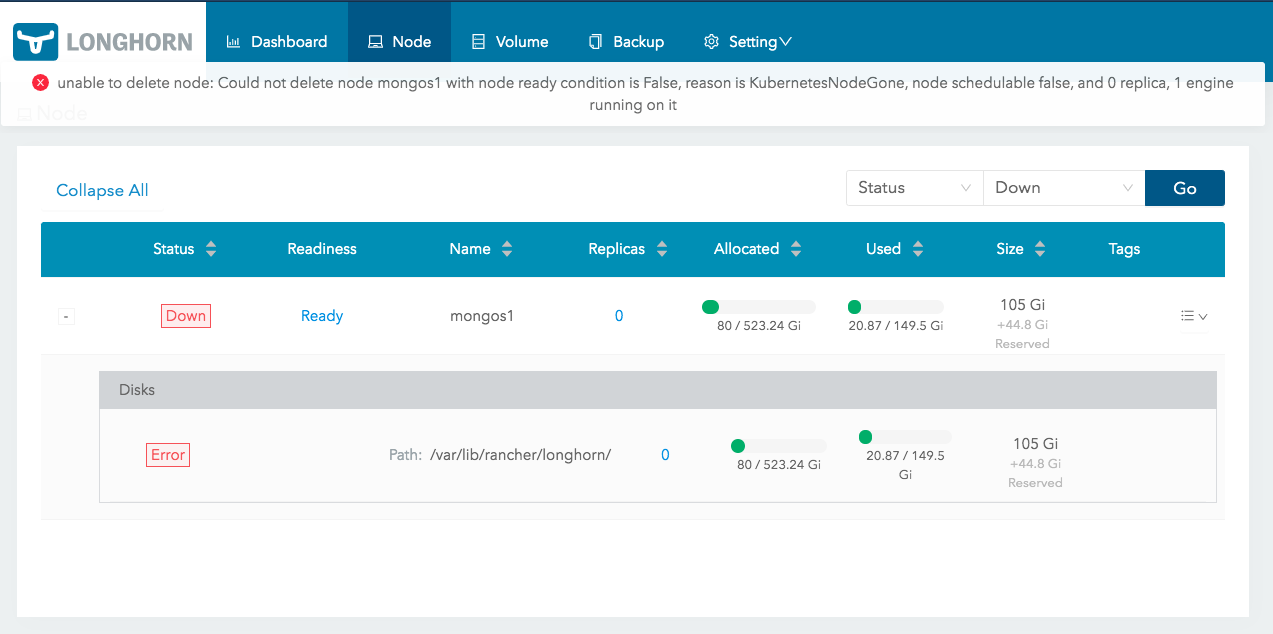Click the Collapse All link
This screenshot has height=634, width=1273.
(101, 190)
